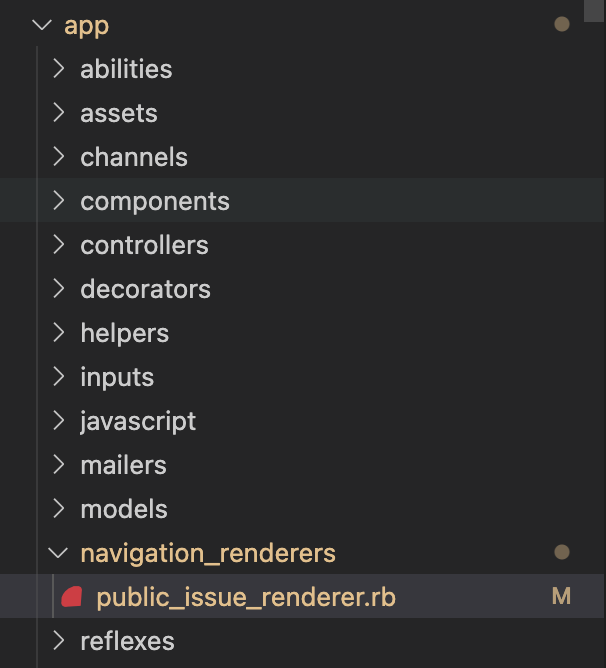Collapse the app folder chevron
Viewport: 606px width, 668px height.
click(x=42, y=25)
